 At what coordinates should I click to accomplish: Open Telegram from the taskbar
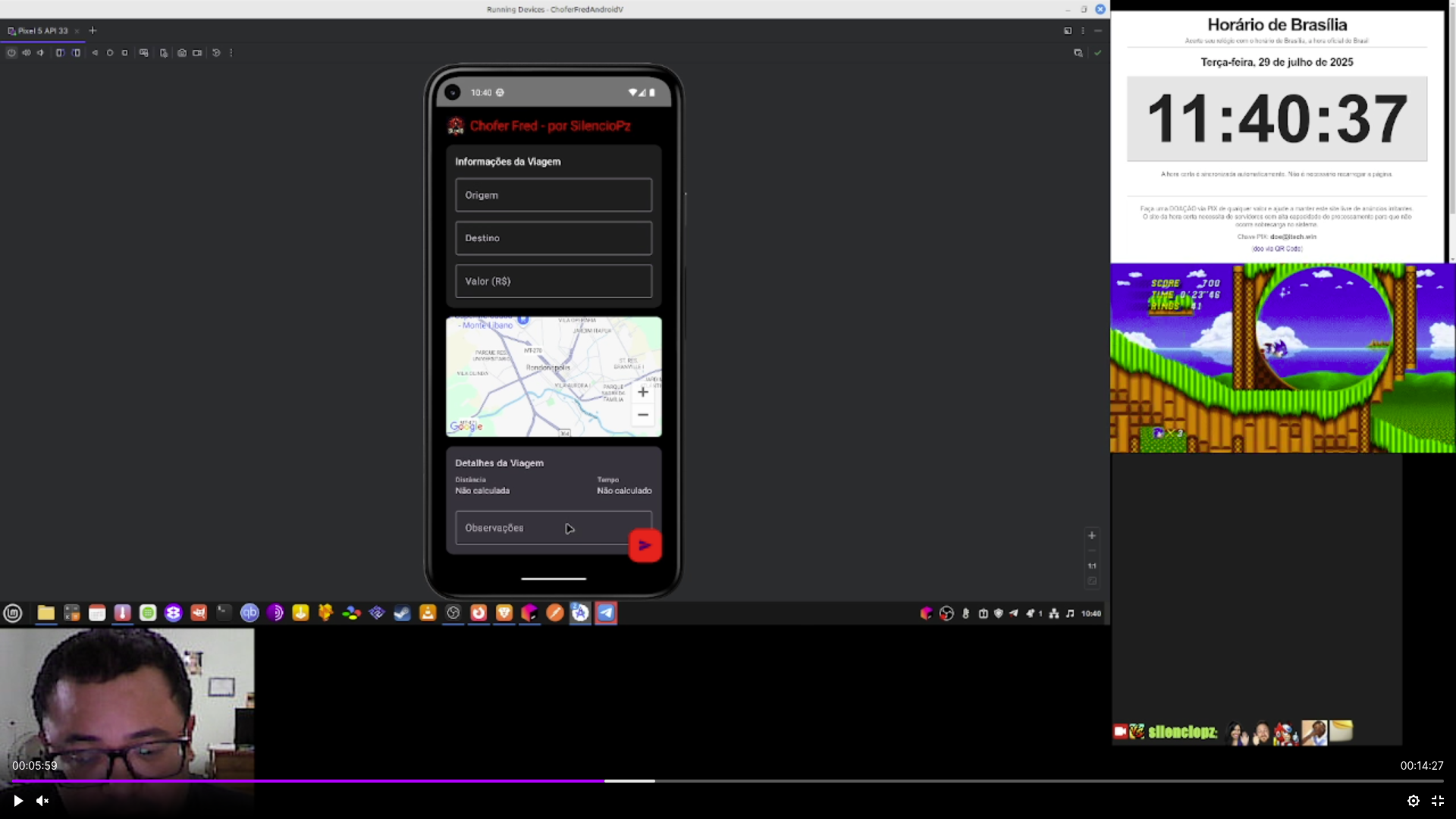[x=606, y=613]
